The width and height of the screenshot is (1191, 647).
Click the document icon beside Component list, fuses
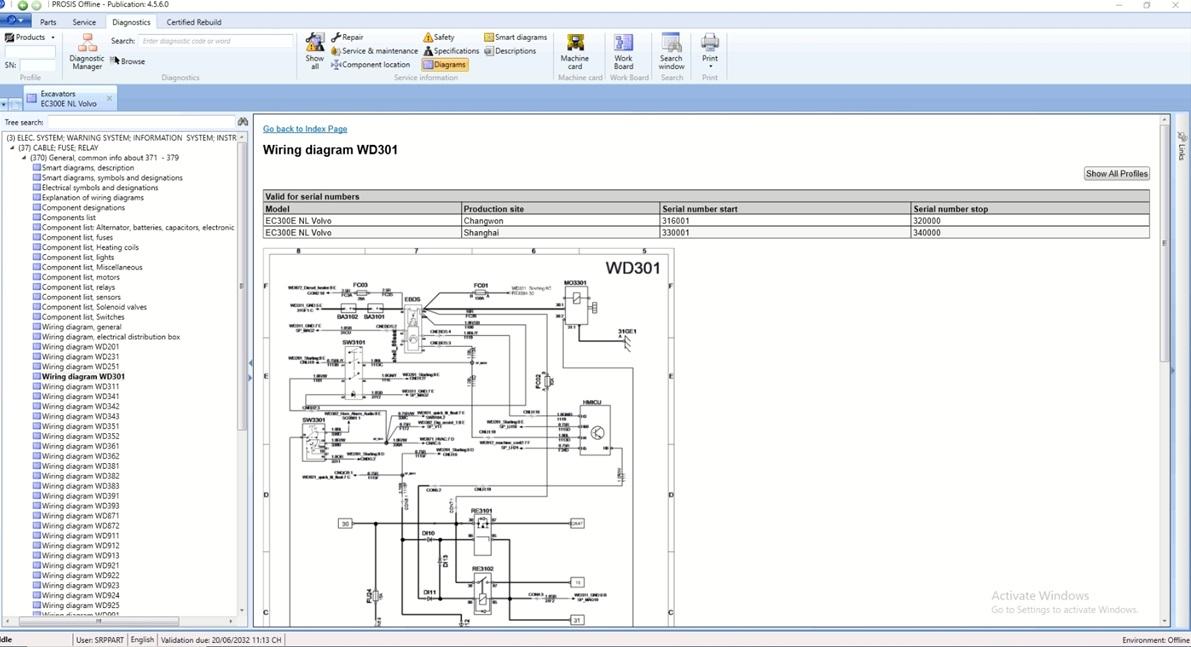coord(36,237)
